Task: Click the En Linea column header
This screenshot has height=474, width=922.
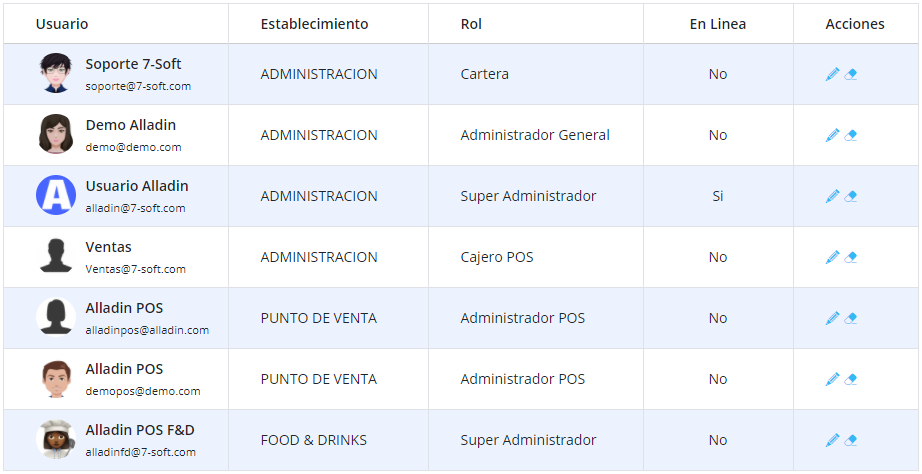Action: click(717, 24)
